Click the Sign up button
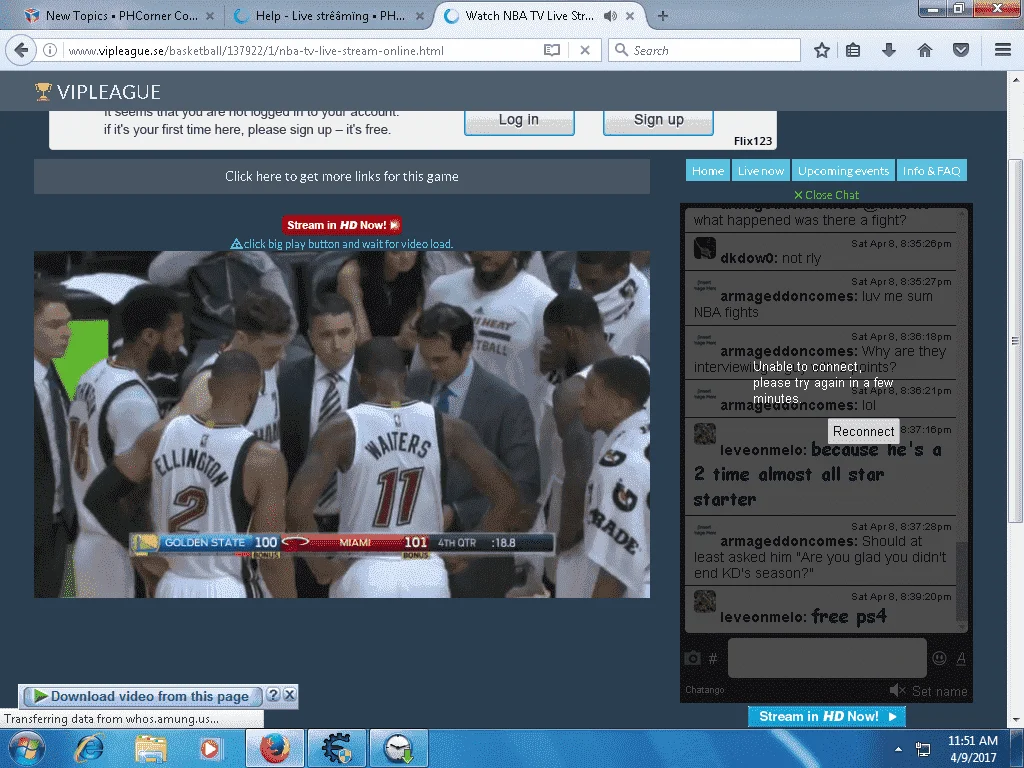The width and height of the screenshot is (1024, 768). (x=658, y=120)
